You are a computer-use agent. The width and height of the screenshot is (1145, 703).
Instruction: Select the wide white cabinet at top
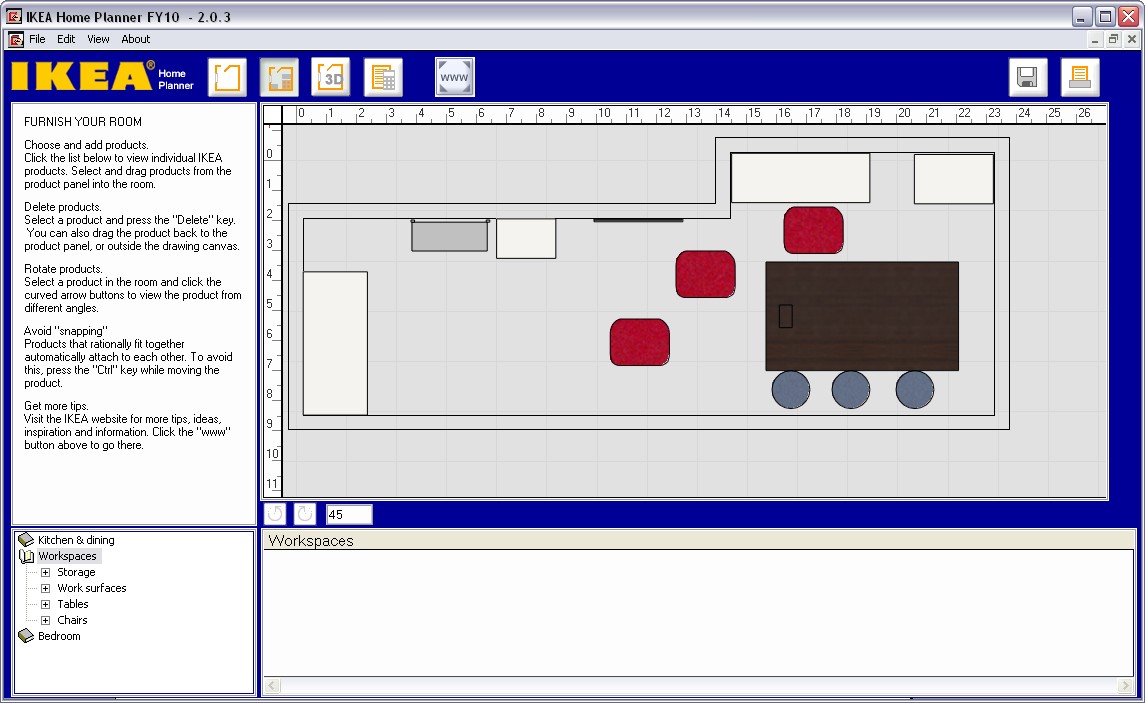800,177
